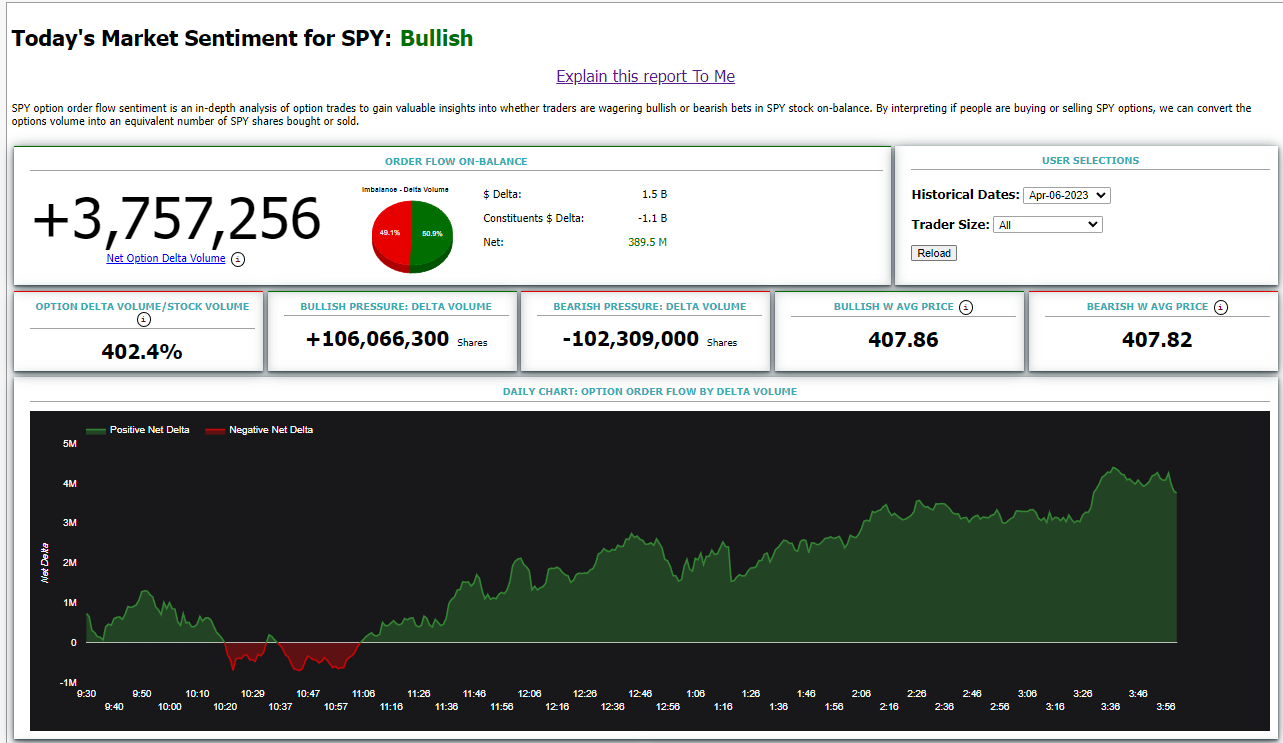Click the Bullish Pressure: Delta Volume header
Image resolution: width=1283 pixels, height=743 pixels.
[x=396, y=306]
